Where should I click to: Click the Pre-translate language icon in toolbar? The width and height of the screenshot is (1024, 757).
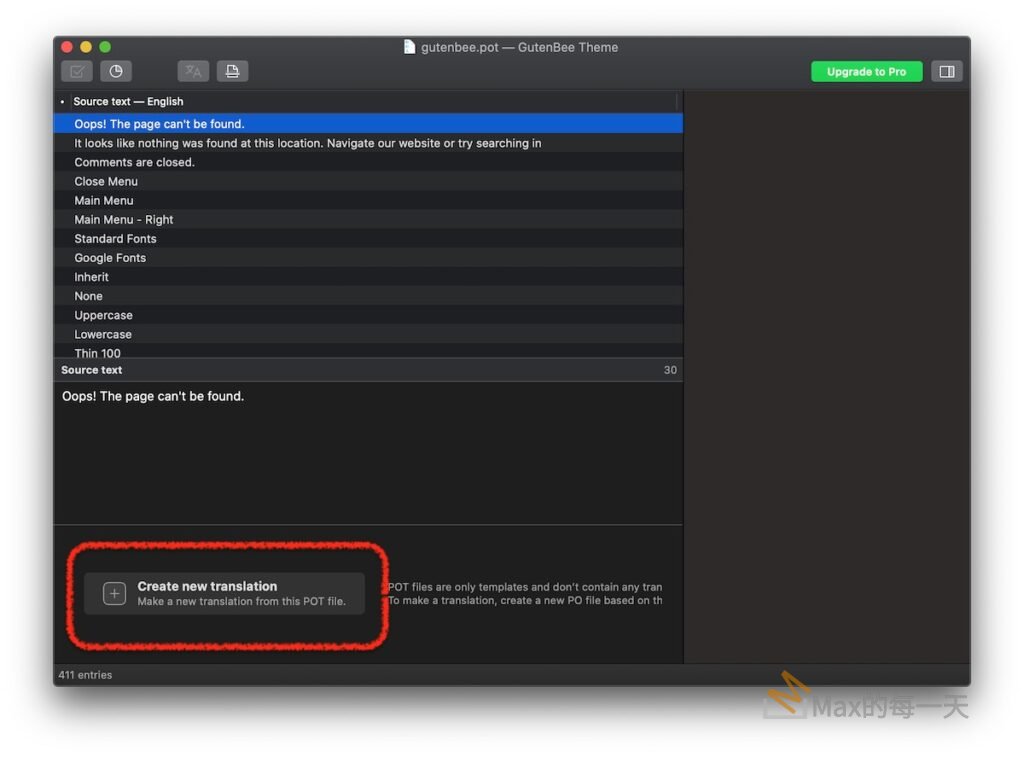point(193,71)
